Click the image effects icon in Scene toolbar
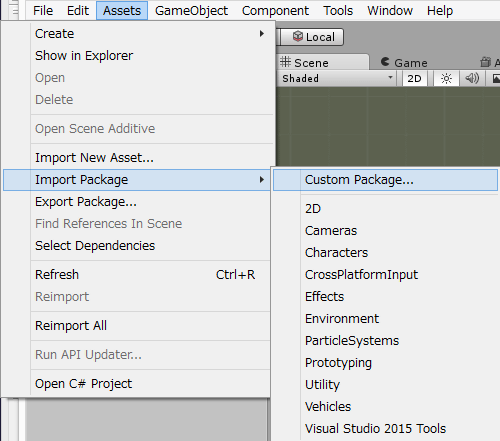This screenshot has width=500, height=441. coord(496,79)
